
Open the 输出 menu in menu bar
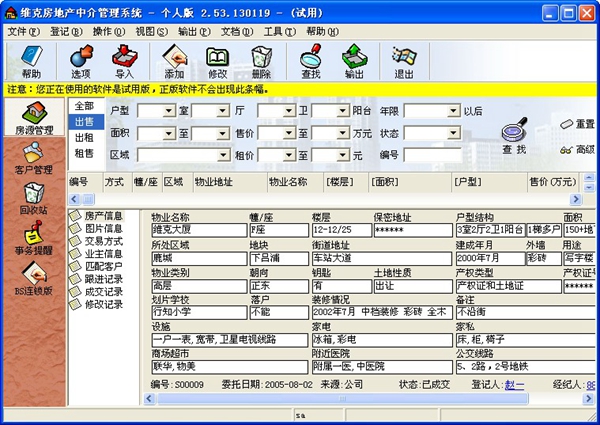(x=194, y=32)
